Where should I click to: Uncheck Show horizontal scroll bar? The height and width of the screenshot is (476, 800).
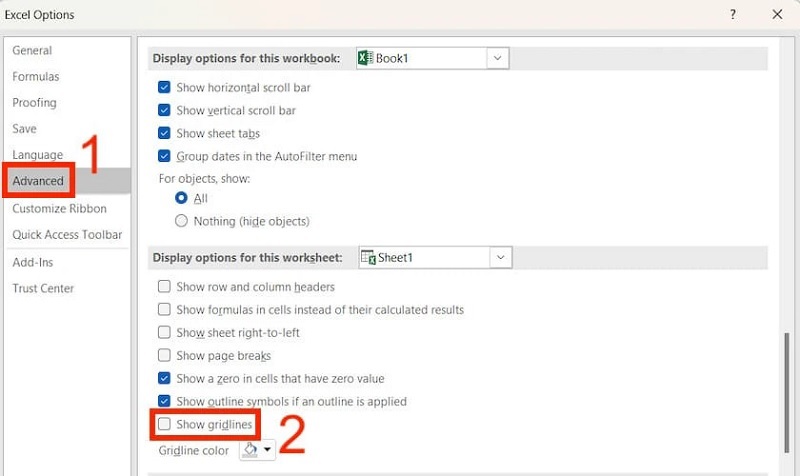pos(164,88)
